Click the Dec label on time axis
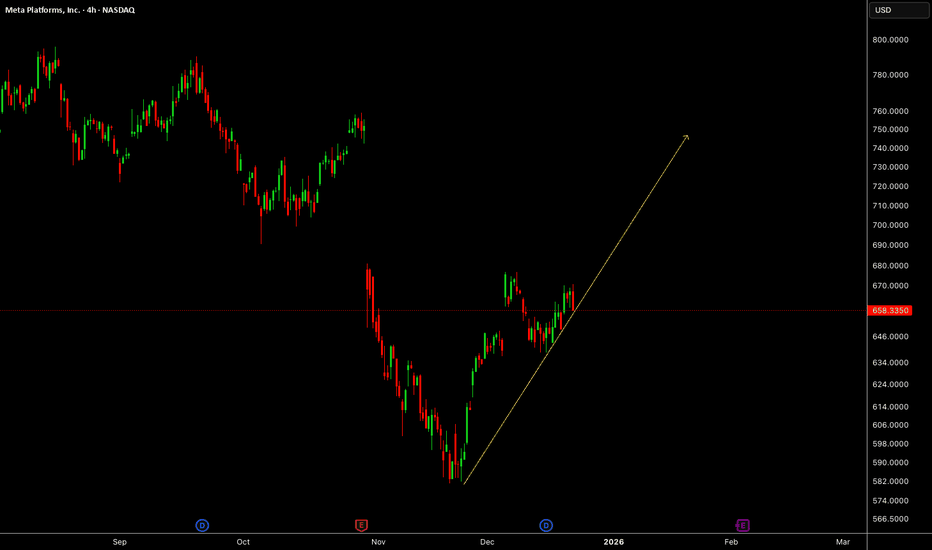 coord(487,541)
